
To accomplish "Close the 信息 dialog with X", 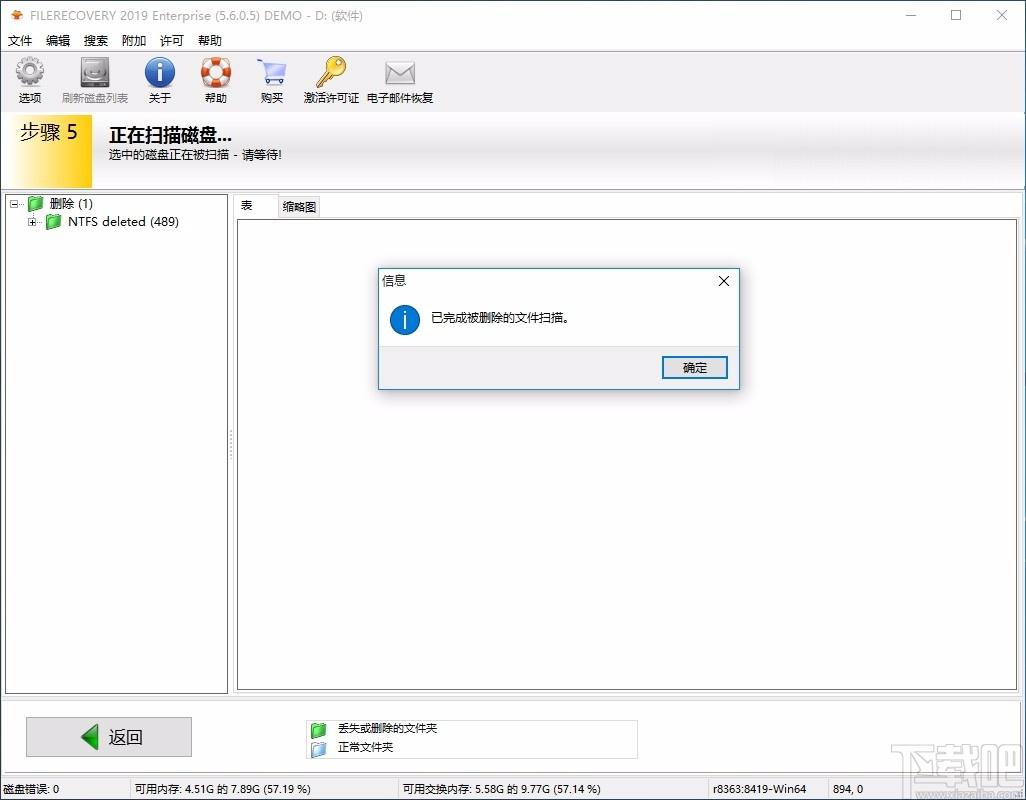I will click(724, 281).
